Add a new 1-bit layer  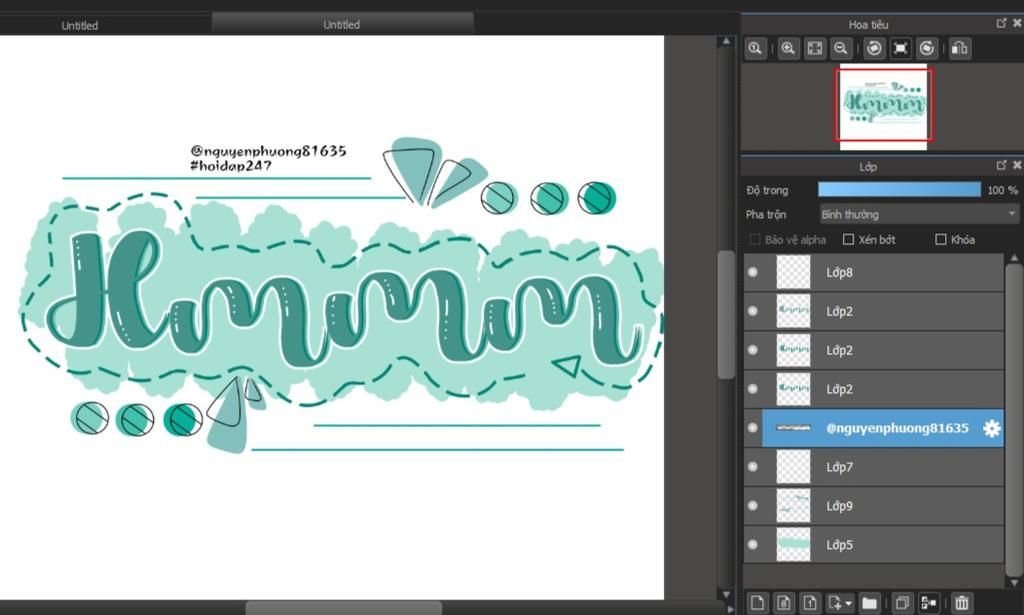coord(810,603)
